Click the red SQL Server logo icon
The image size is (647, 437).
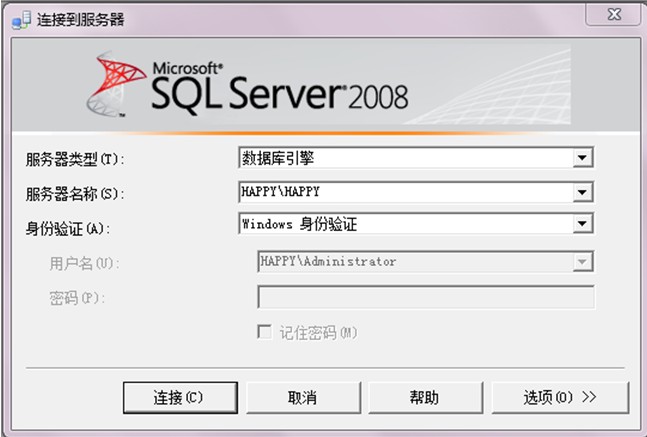coord(116,84)
